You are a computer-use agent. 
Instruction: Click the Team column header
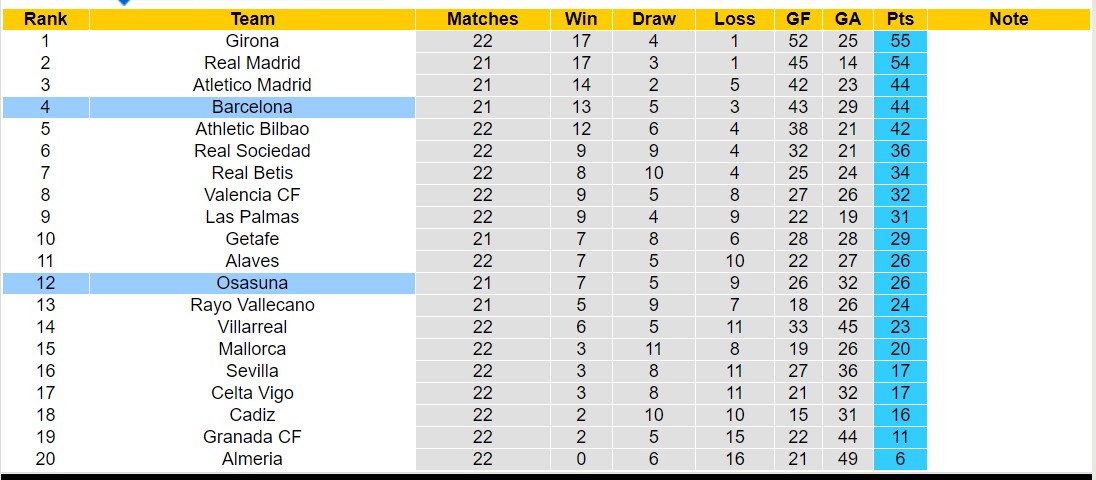[x=252, y=19]
